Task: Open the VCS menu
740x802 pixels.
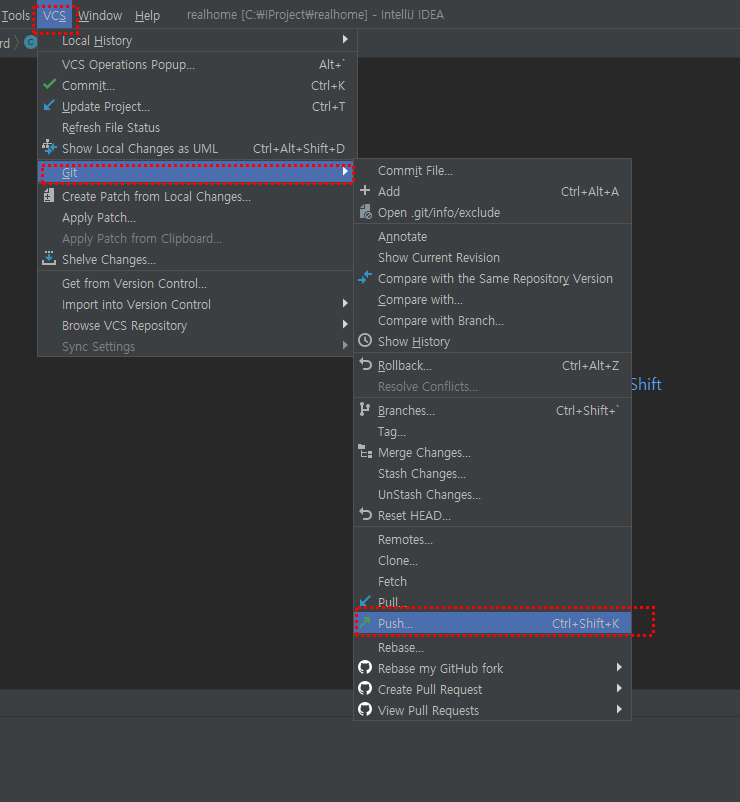Action: tap(54, 16)
